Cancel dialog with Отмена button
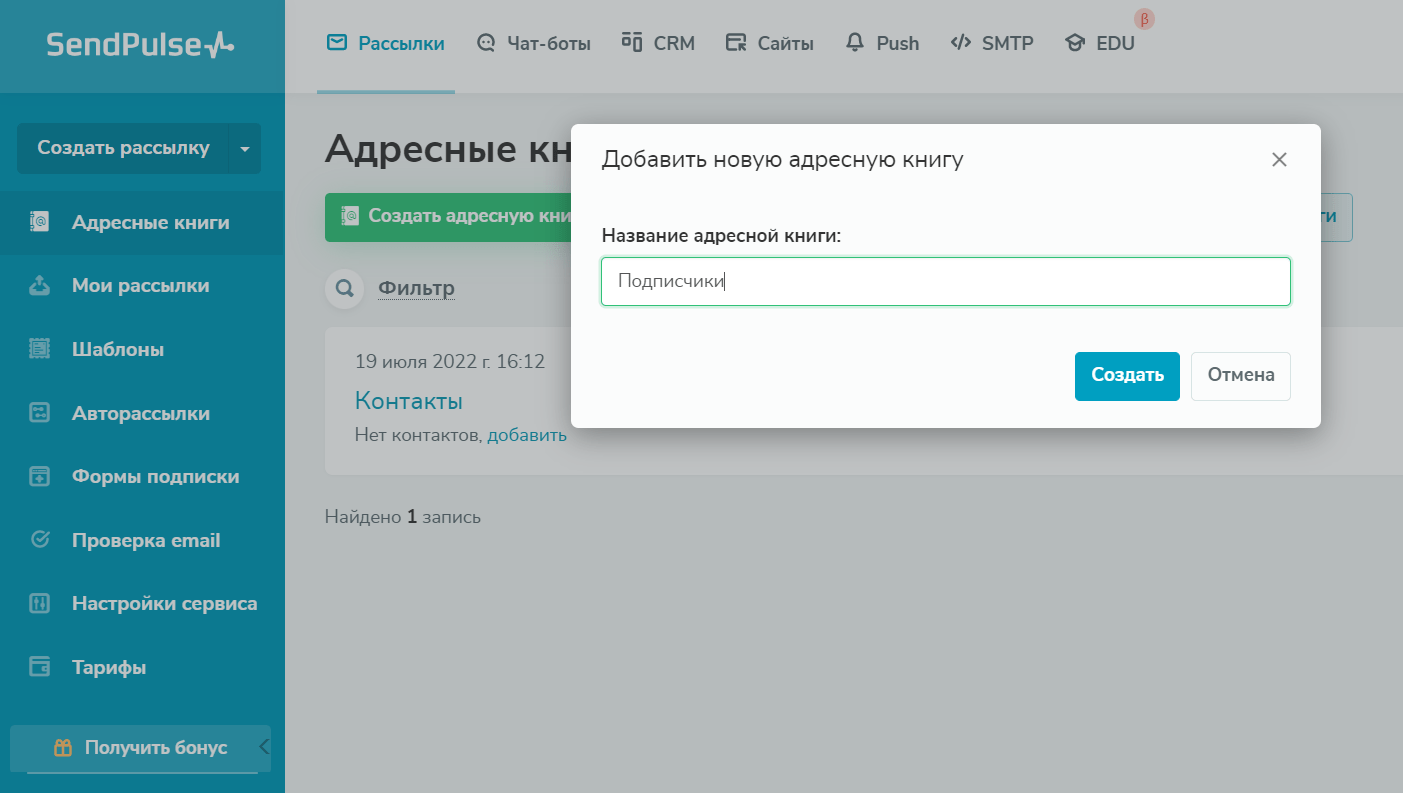Viewport: 1403px width, 793px height. coord(1240,376)
